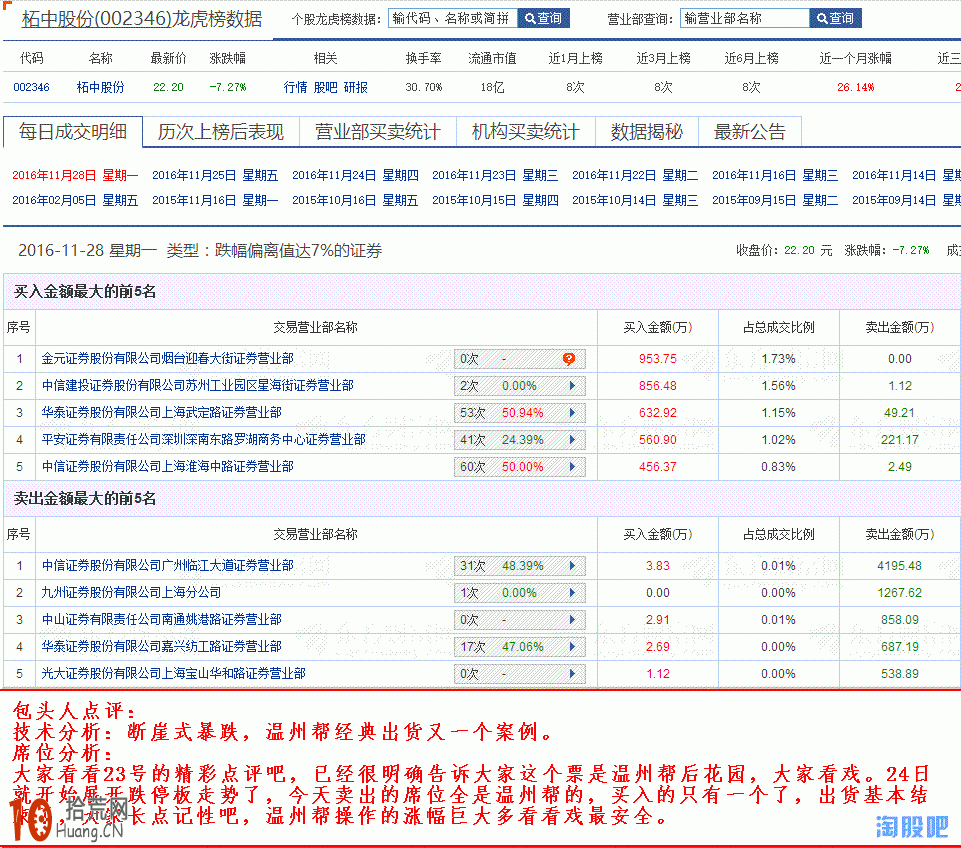Screen dimensions: 961x848
Task: Click the 53次 50.94% stats box
Action: [520, 413]
